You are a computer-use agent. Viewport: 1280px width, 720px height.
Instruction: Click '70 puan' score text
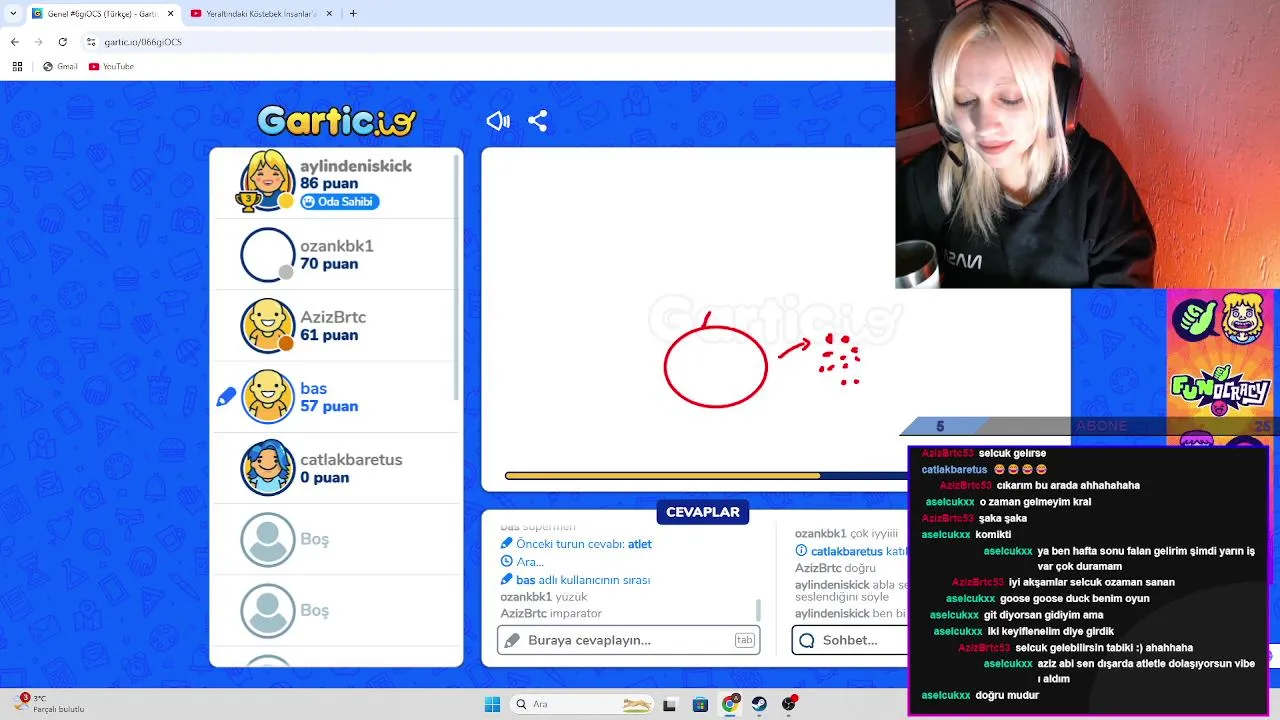pos(329,264)
